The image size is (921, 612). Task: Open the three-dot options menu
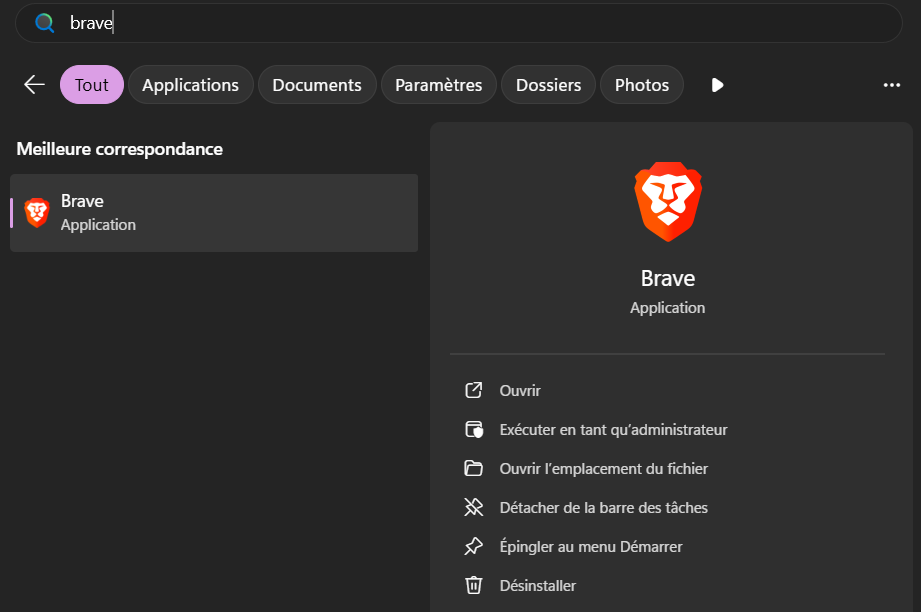(x=892, y=85)
